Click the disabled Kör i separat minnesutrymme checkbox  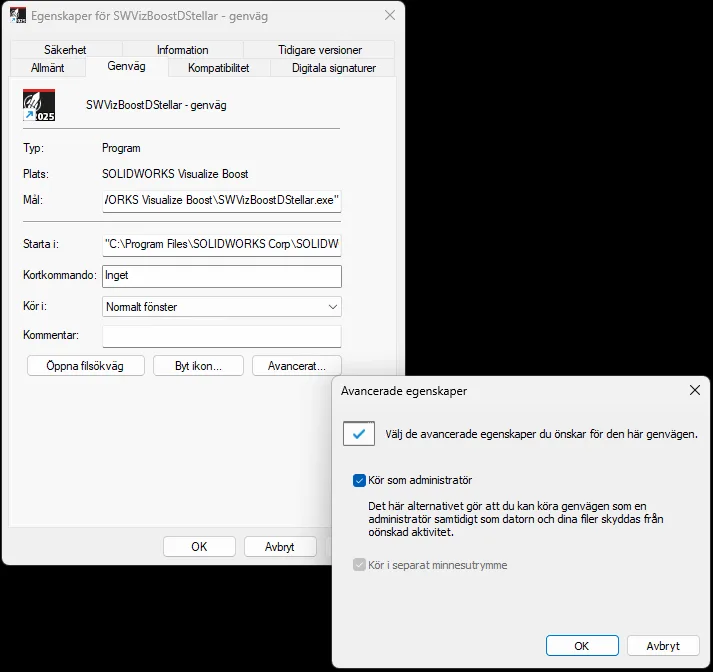(359, 565)
